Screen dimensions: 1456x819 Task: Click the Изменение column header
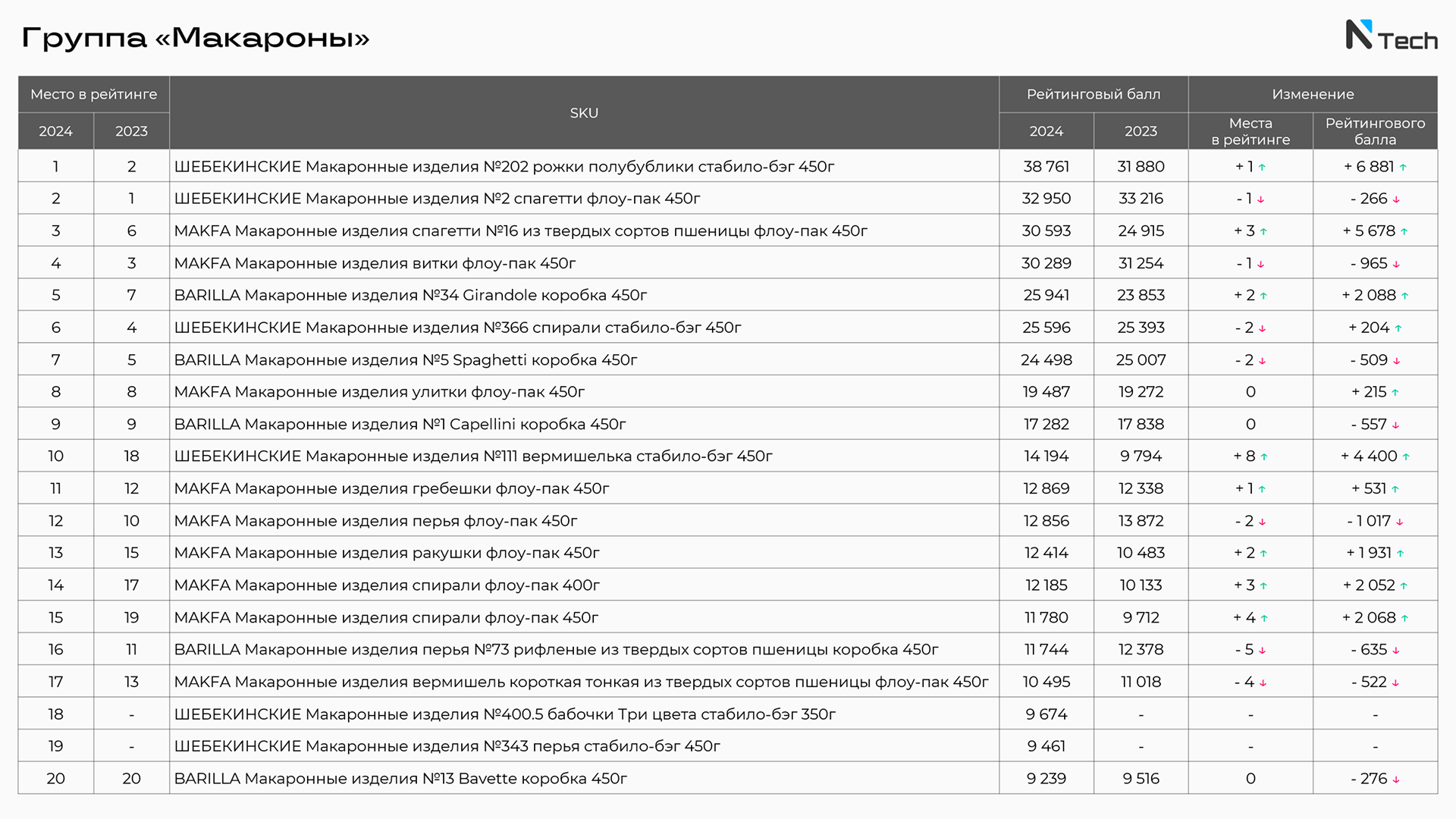[x=1313, y=94]
